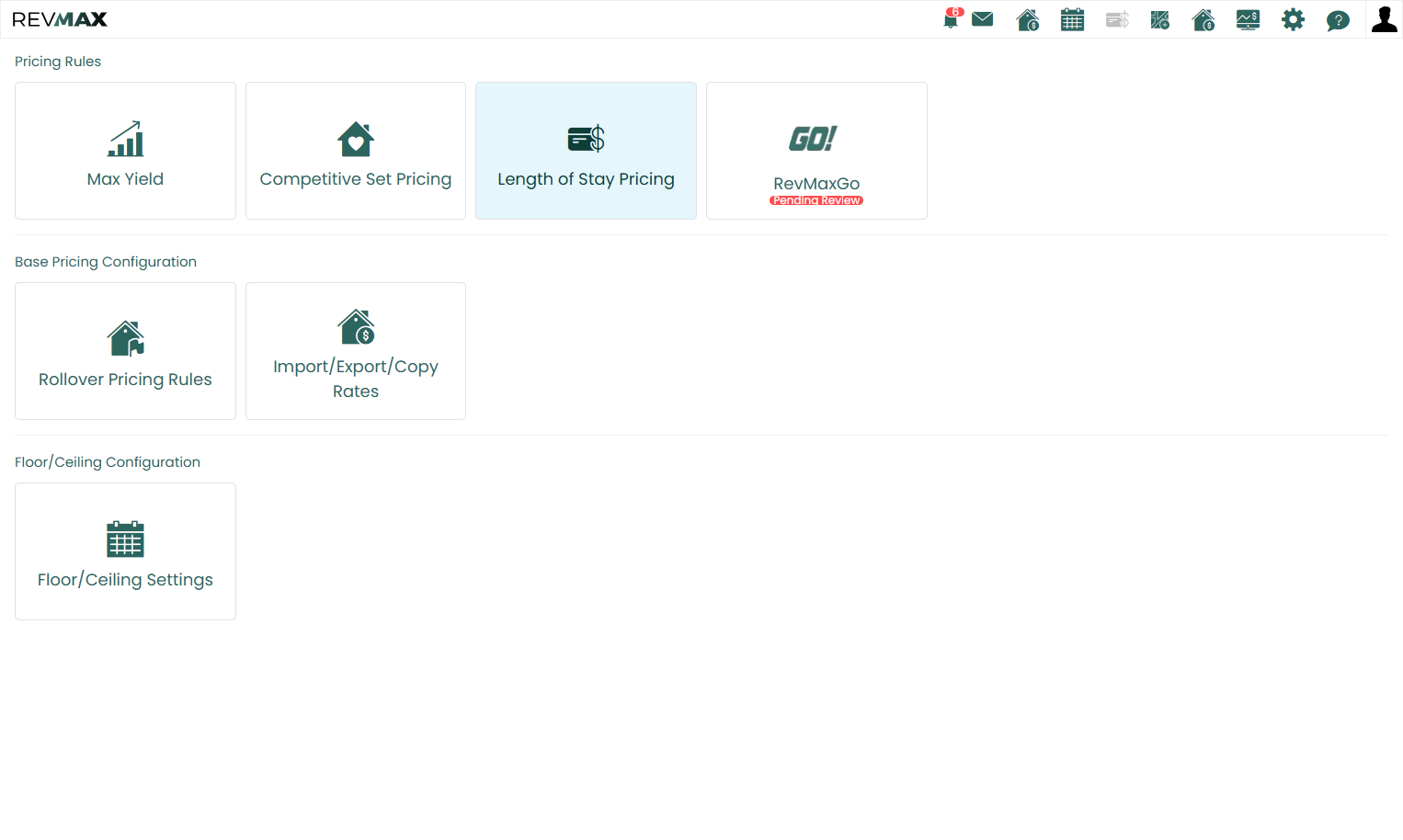Click the greyed card-dollar icon in top toolbar
This screenshot has width=1403, height=840.
coord(1117,19)
